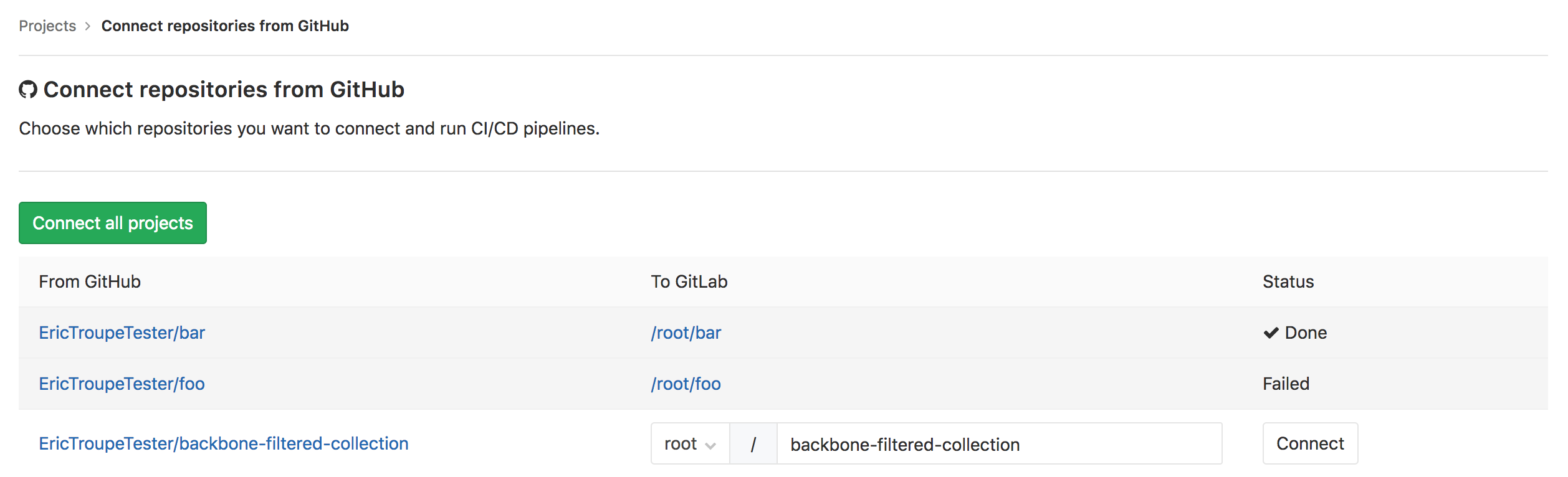The height and width of the screenshot is (477, 1568).
Task: Click the large Connect repositories from GitHub heading
Action: click(224, 90)
